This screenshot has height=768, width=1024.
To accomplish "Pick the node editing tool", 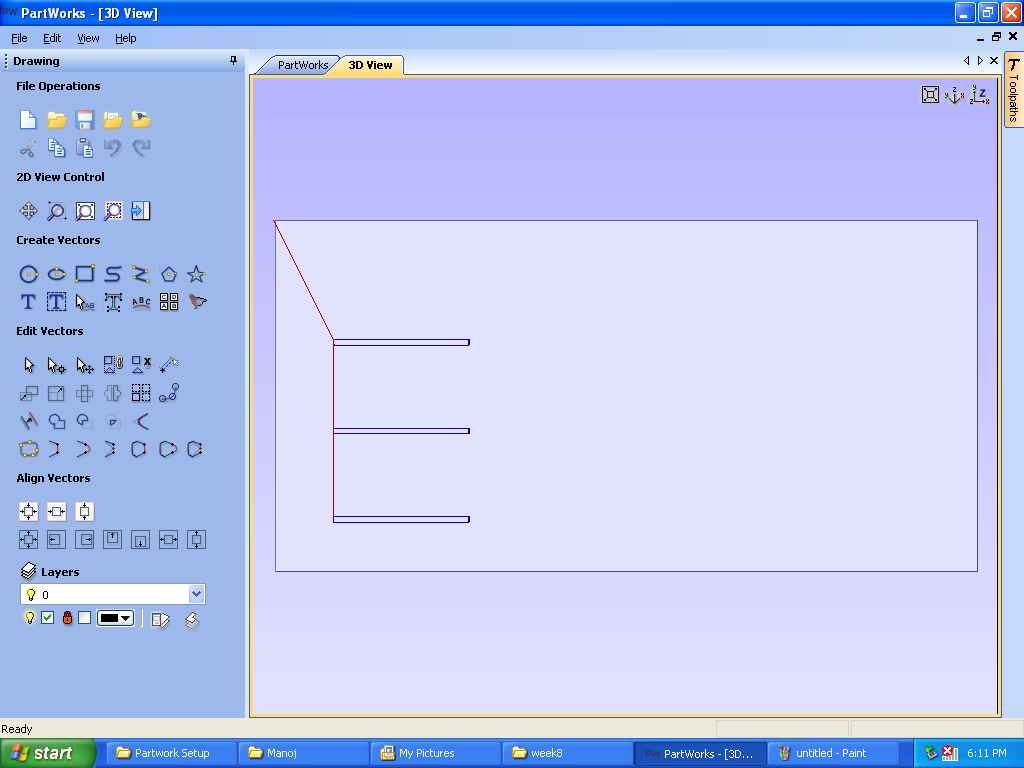I will pos(56,365).
